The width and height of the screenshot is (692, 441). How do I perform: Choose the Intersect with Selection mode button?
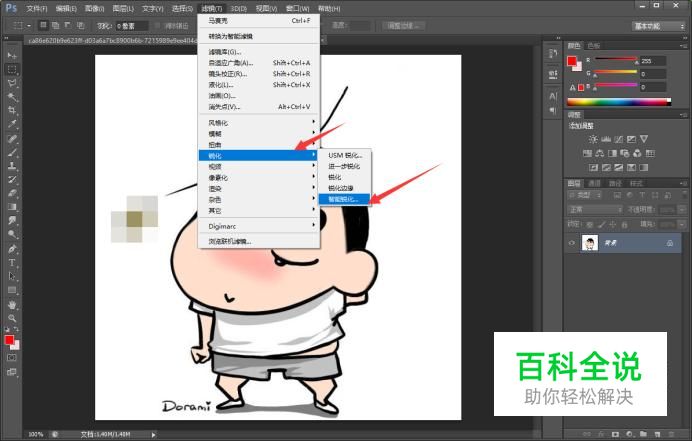pos(80,26)
